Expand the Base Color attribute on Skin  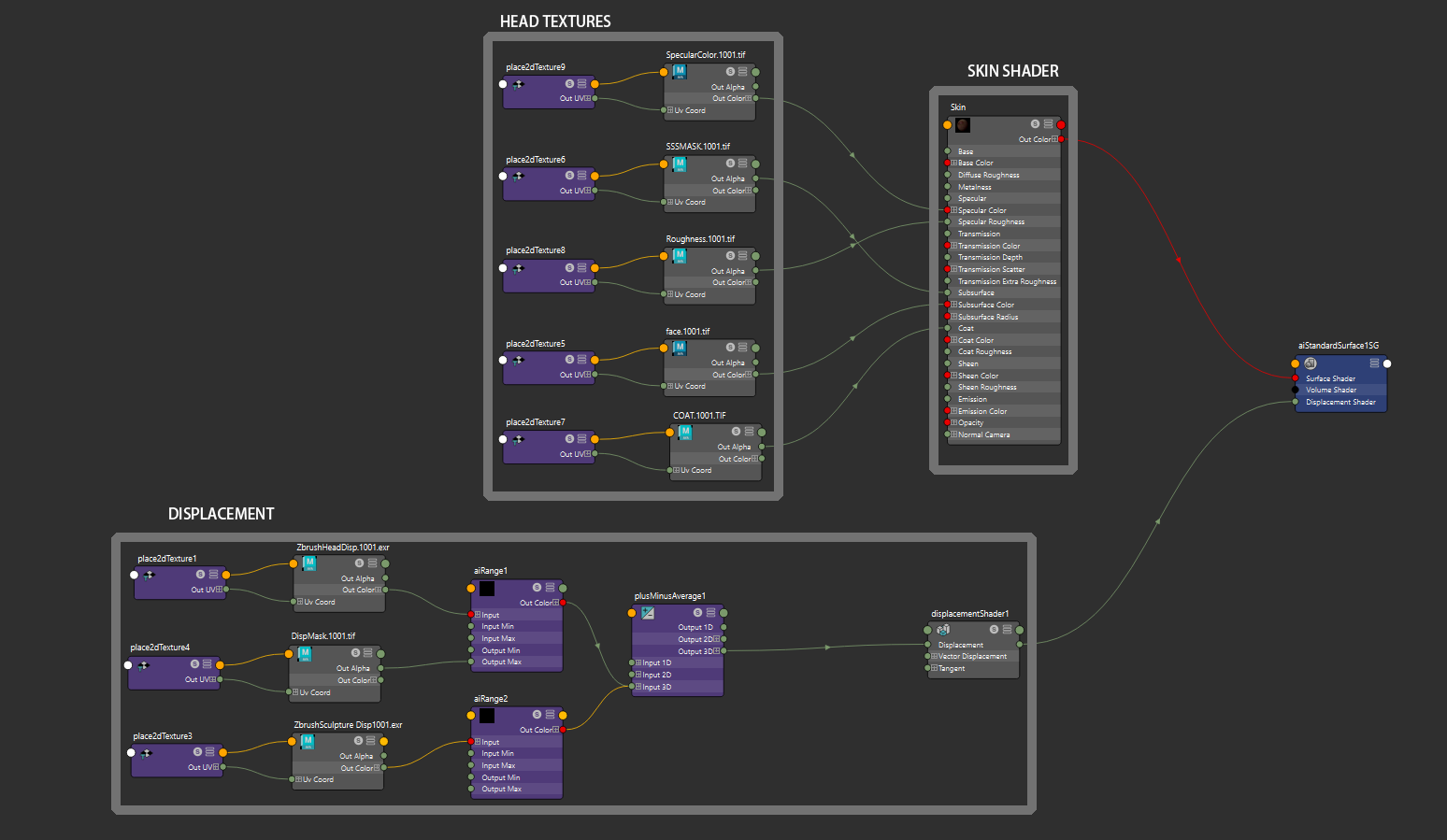(953, 163)
